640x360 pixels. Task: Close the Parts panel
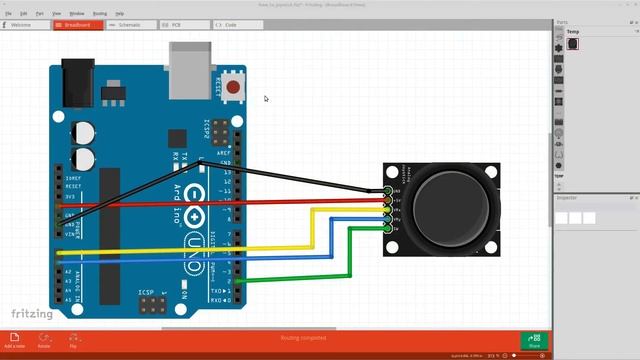pos(637,22)
